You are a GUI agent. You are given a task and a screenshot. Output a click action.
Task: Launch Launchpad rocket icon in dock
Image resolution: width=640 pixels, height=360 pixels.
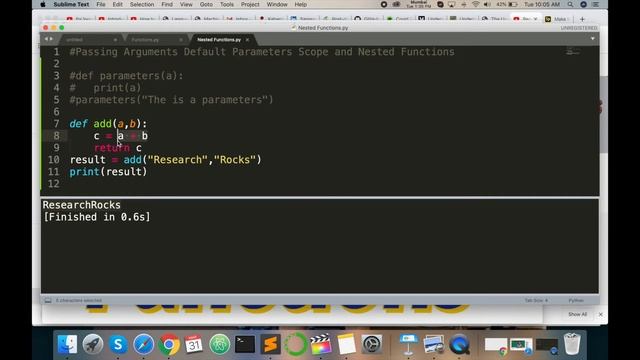tap(93, 344)
